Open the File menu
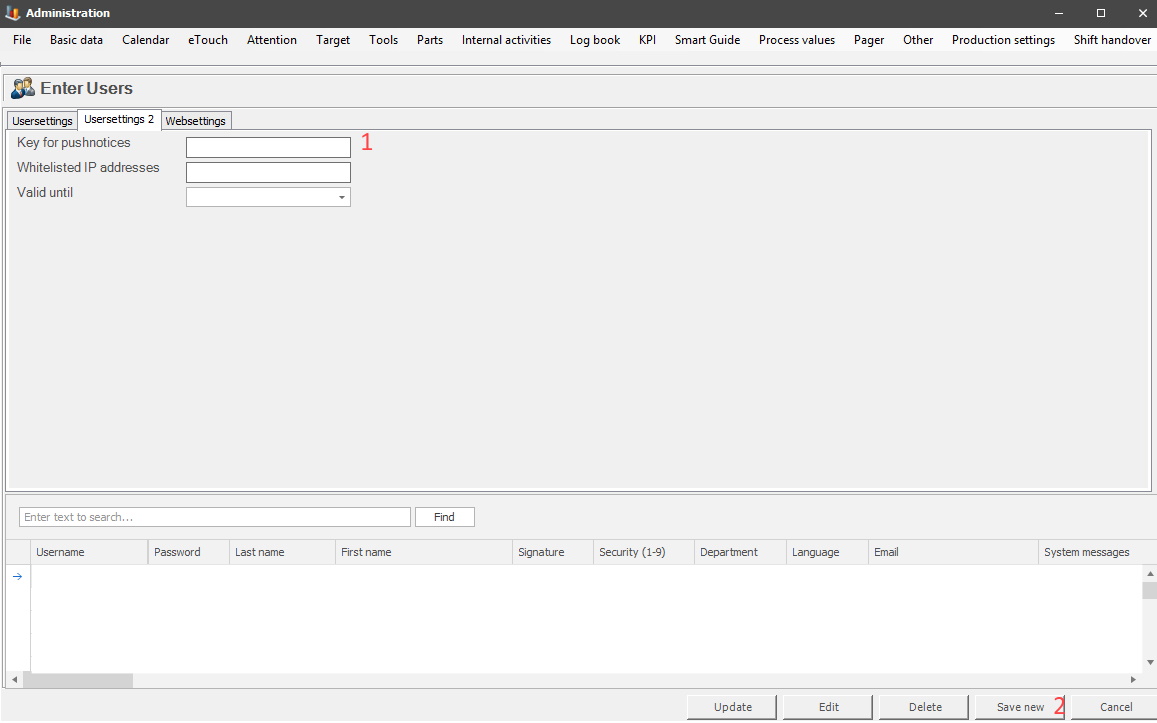This screenshot has width=1157, height=723. pos(22,40)
